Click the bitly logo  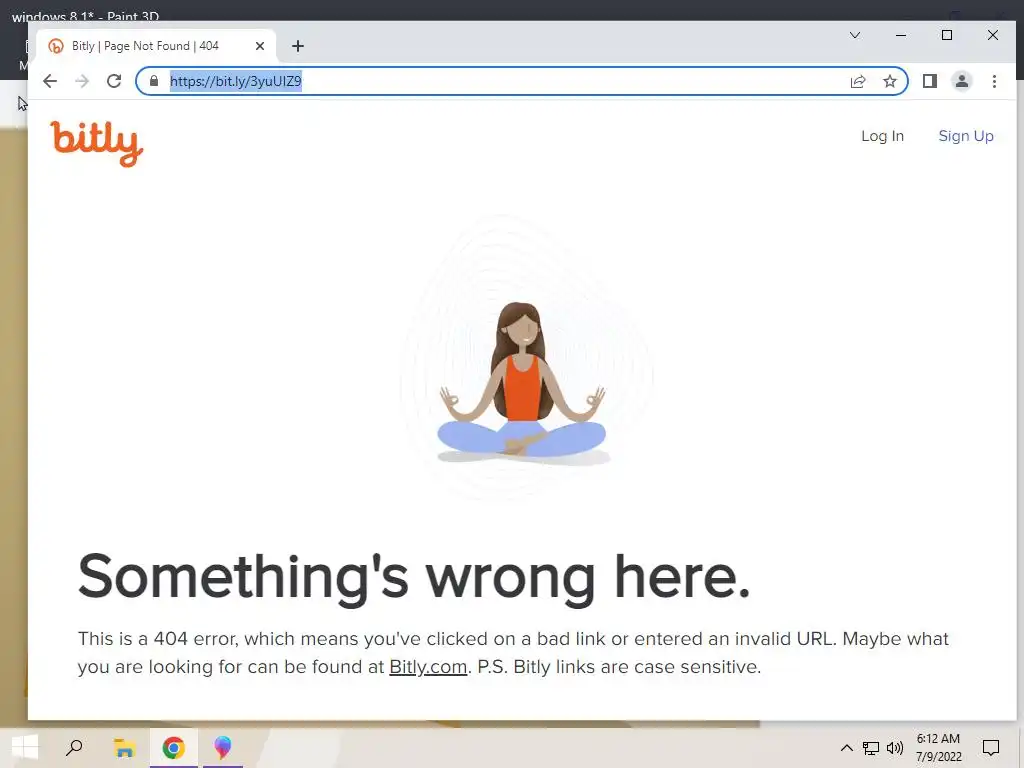(x=97, y=143)
